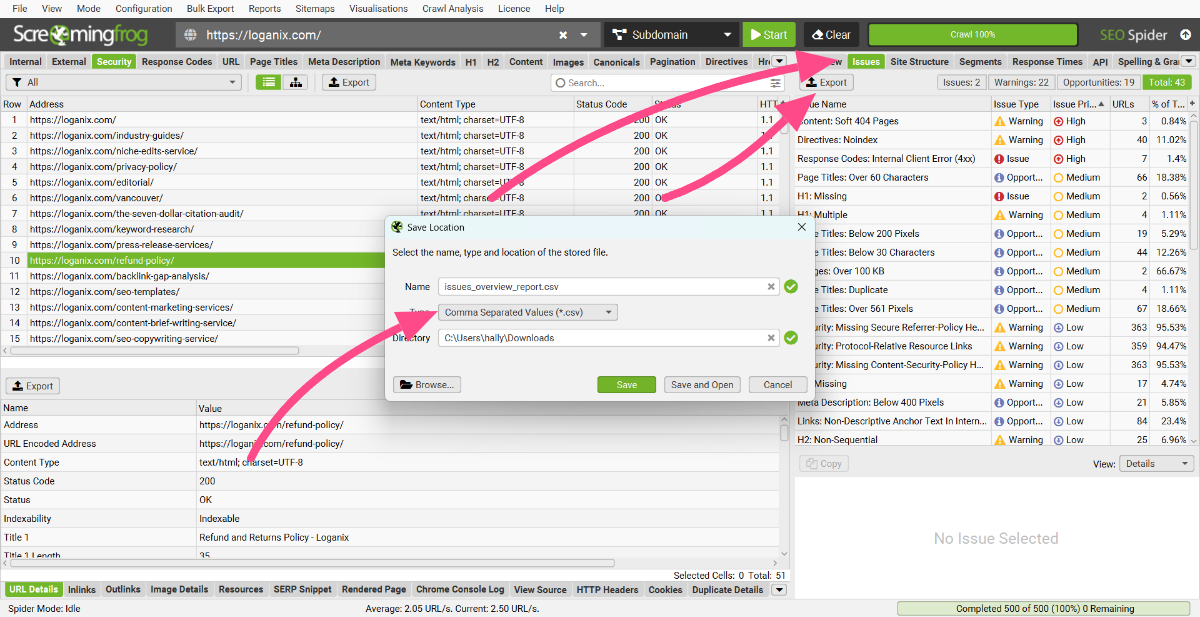The height and width of the screenshot is (617, 1200).
Task: Filter by Issues: 2 count
Action: [x=959, y=82]
